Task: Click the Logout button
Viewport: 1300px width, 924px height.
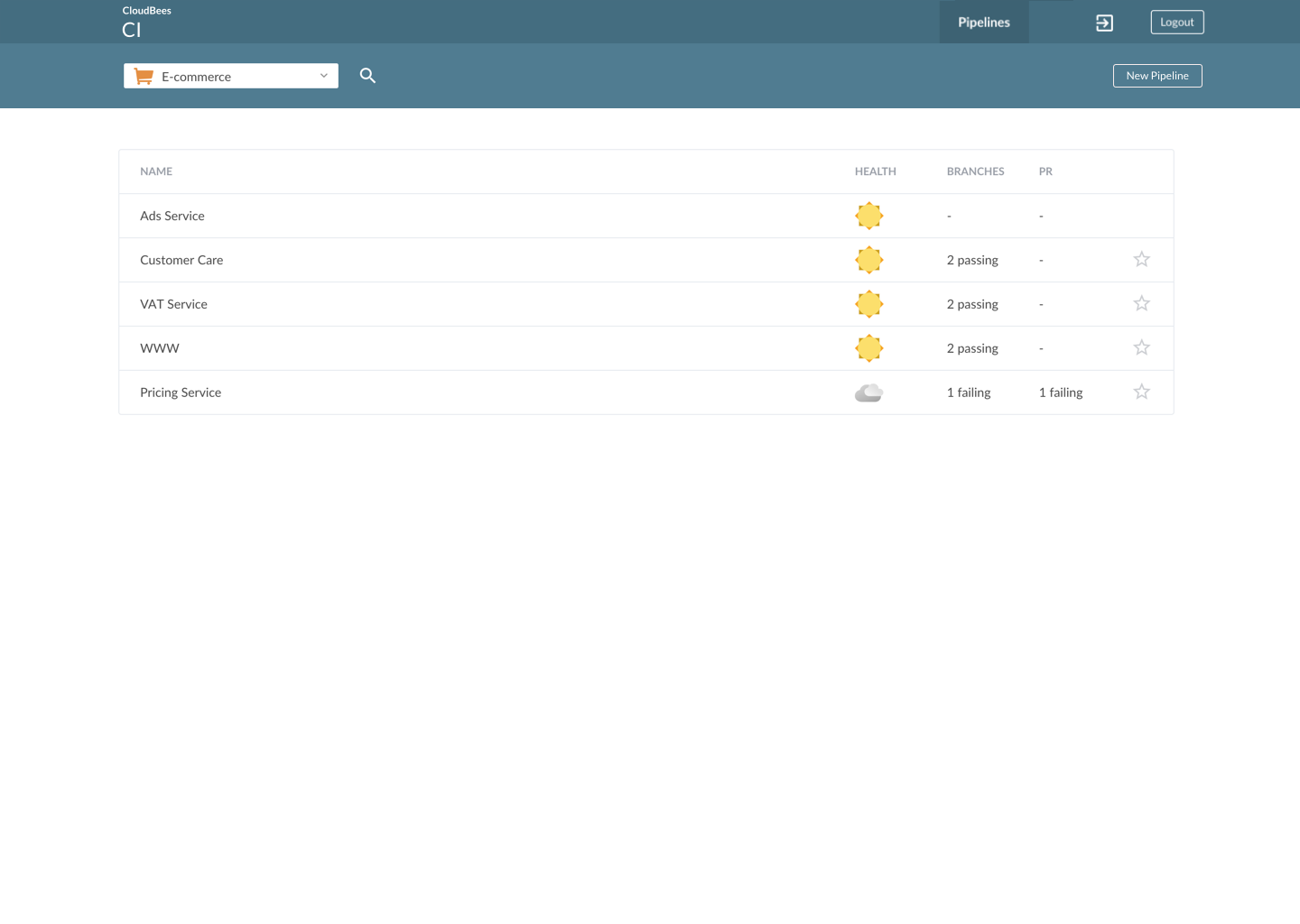Action: pyautogui.click(x=1177, y=22)
